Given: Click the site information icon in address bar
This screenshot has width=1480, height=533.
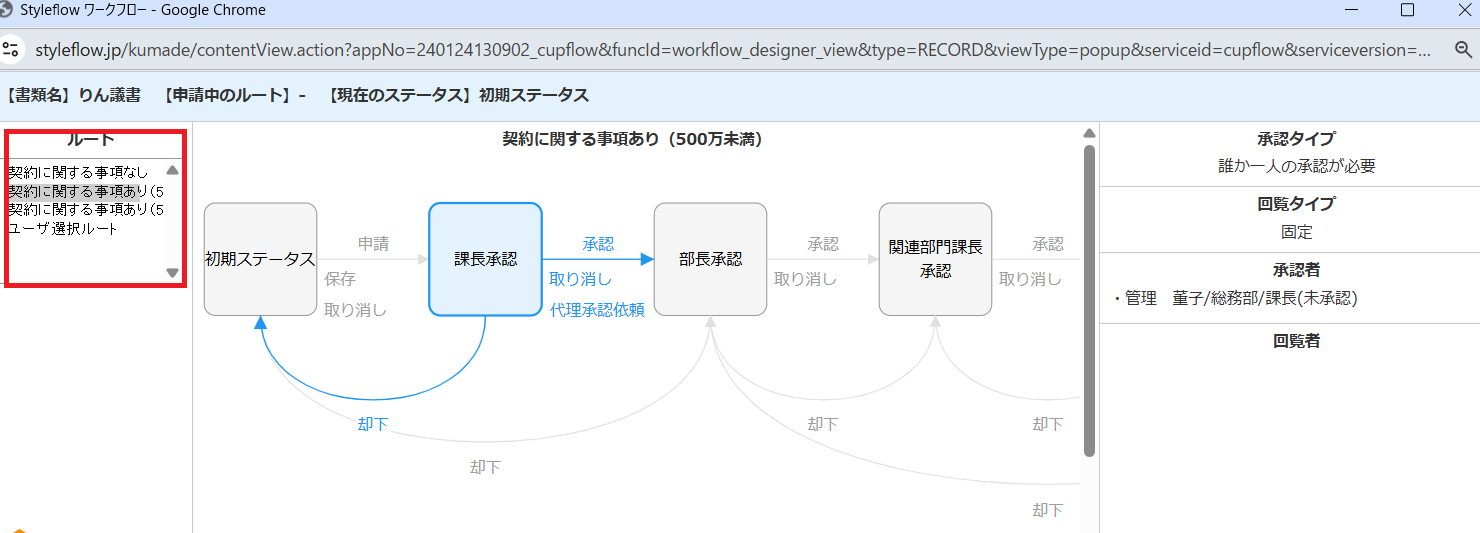Looking at the screenshot, I should pyautogui.click(x=11, y=49).
